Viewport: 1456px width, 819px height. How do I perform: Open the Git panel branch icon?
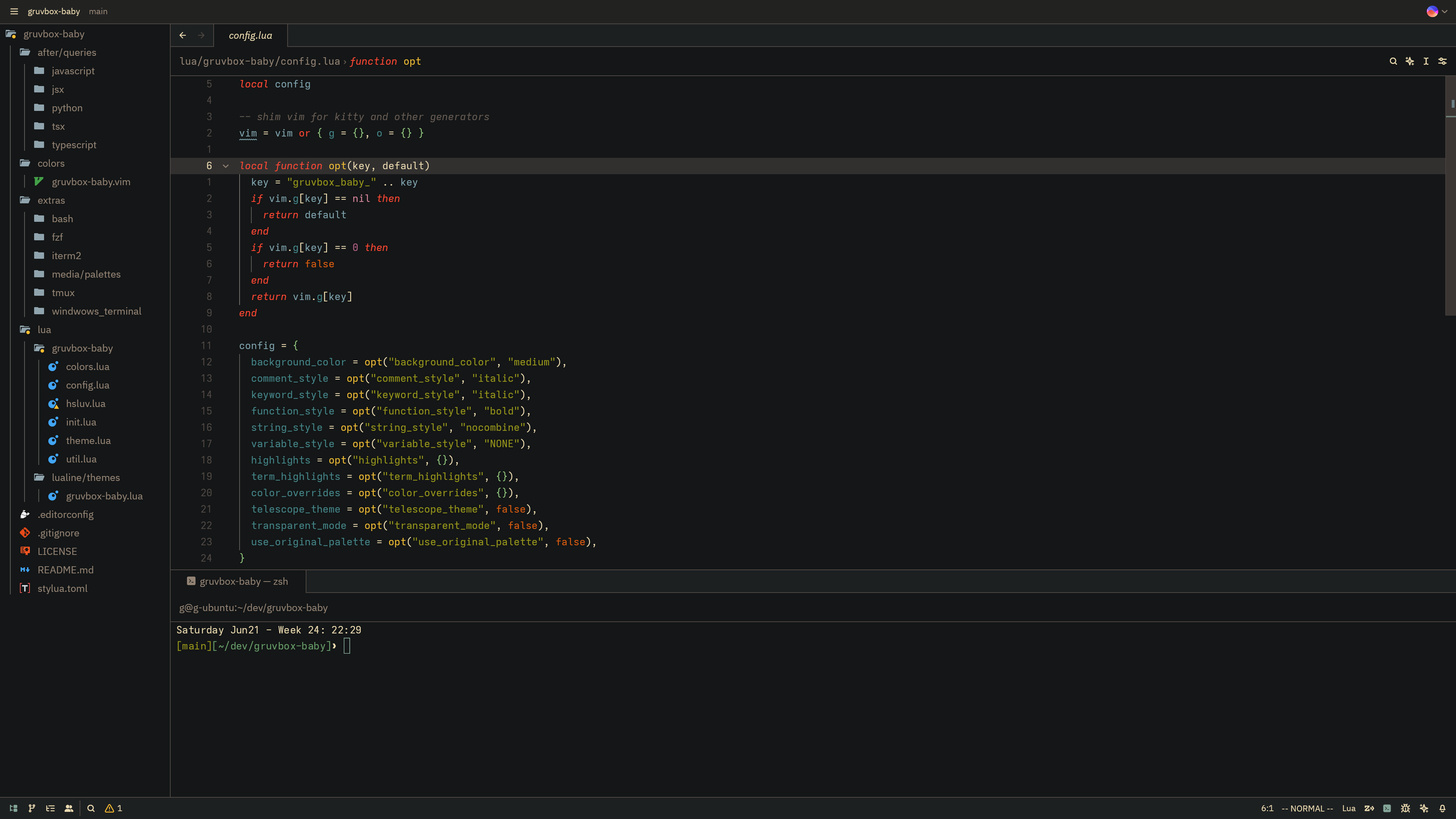tap(32, 808)
